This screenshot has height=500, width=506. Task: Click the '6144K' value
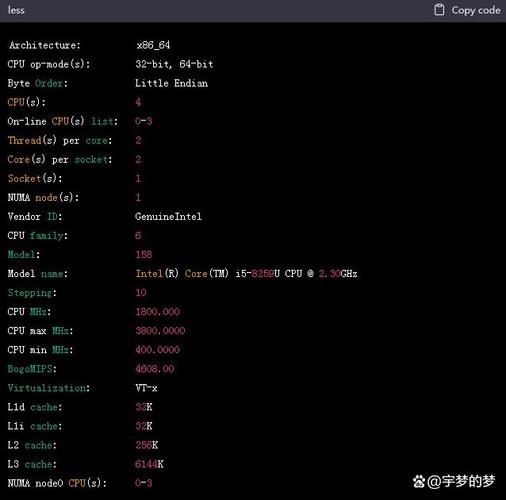(149, 464)
